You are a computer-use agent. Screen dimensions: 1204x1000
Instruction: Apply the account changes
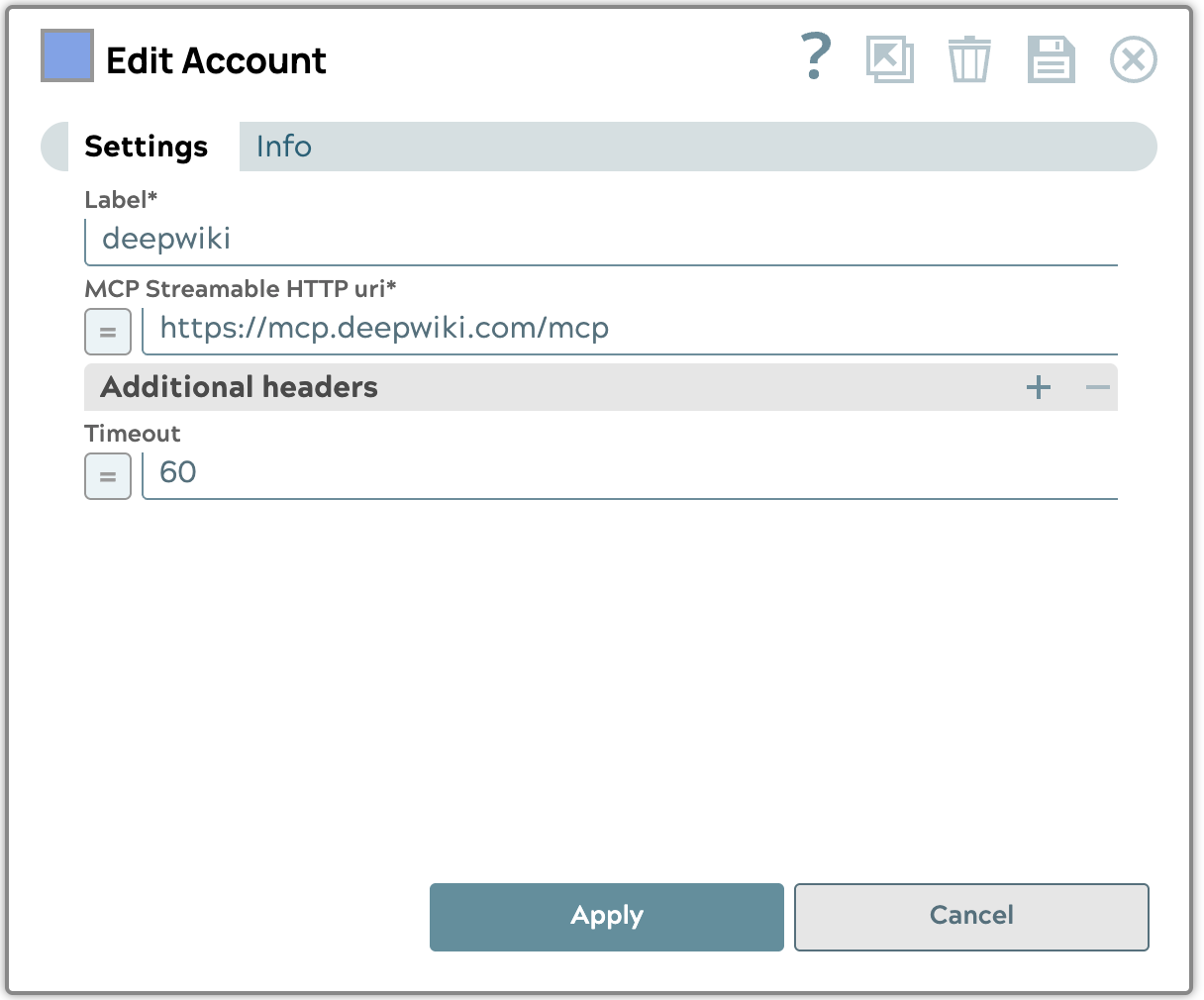[x=606, y=916]
